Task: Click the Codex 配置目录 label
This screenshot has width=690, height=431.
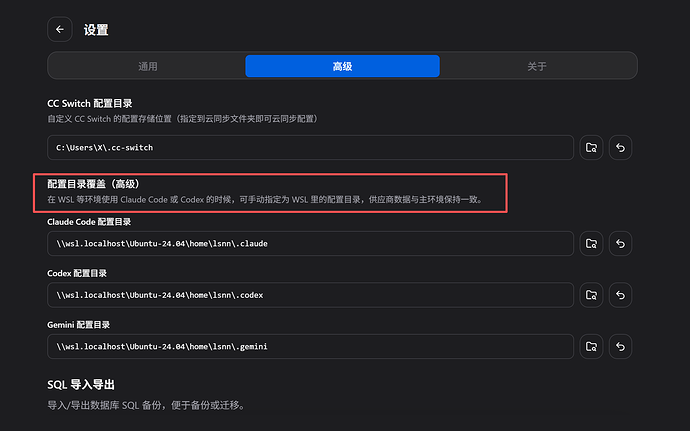Action: 77,273
